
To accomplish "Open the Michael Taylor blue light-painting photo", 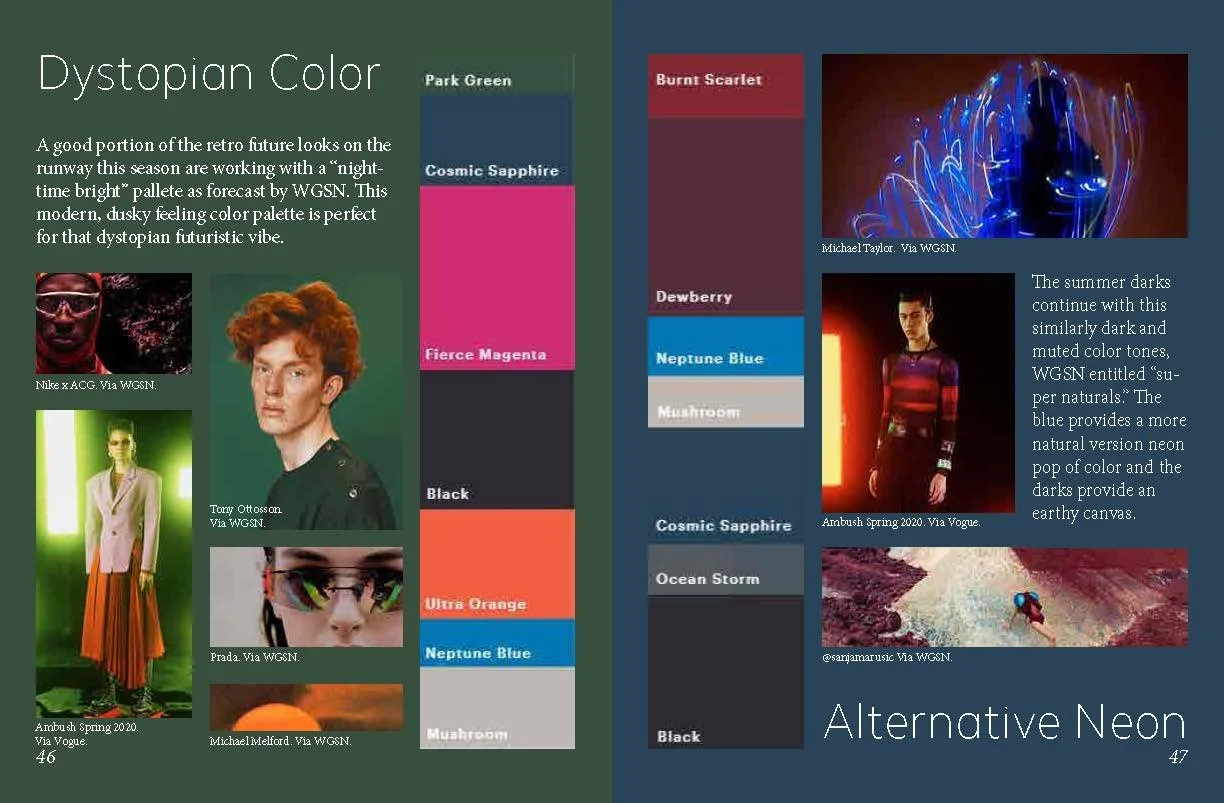I will click(1004, 146).
